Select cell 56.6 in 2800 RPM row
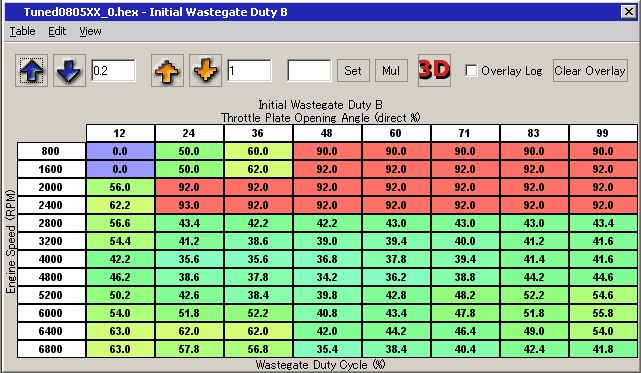The height and width of the screenshot is (373, 641). tap(120, 223)
